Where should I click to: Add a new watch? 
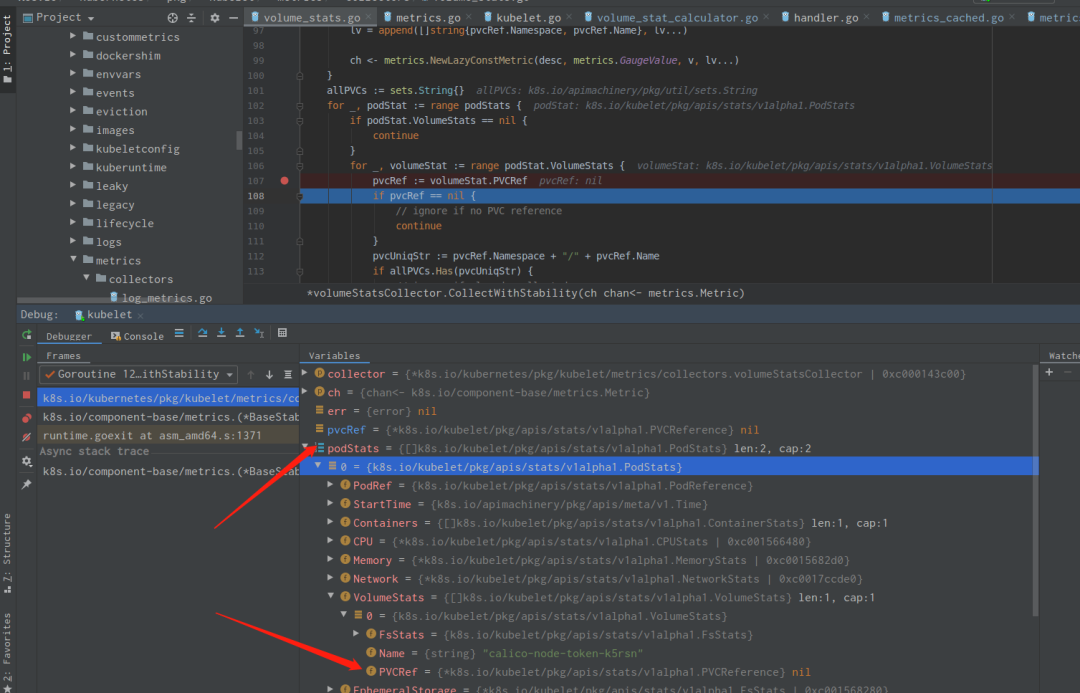pyautogui.click(x=1049, y=373)
